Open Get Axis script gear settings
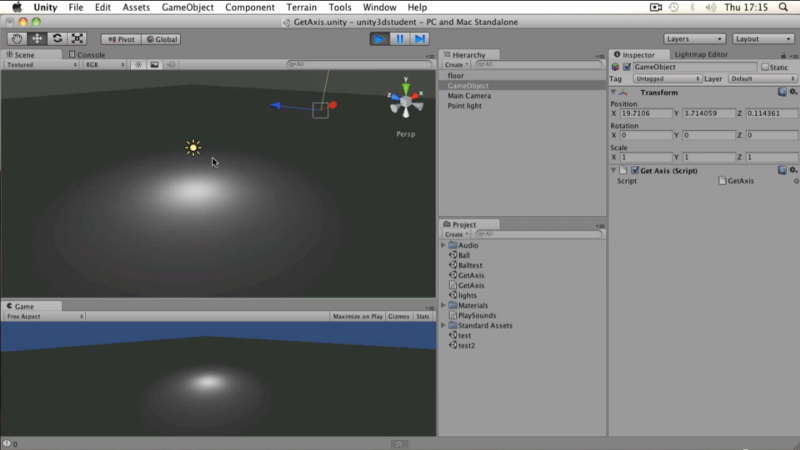 pyautogui.click(x=793, y=170)
